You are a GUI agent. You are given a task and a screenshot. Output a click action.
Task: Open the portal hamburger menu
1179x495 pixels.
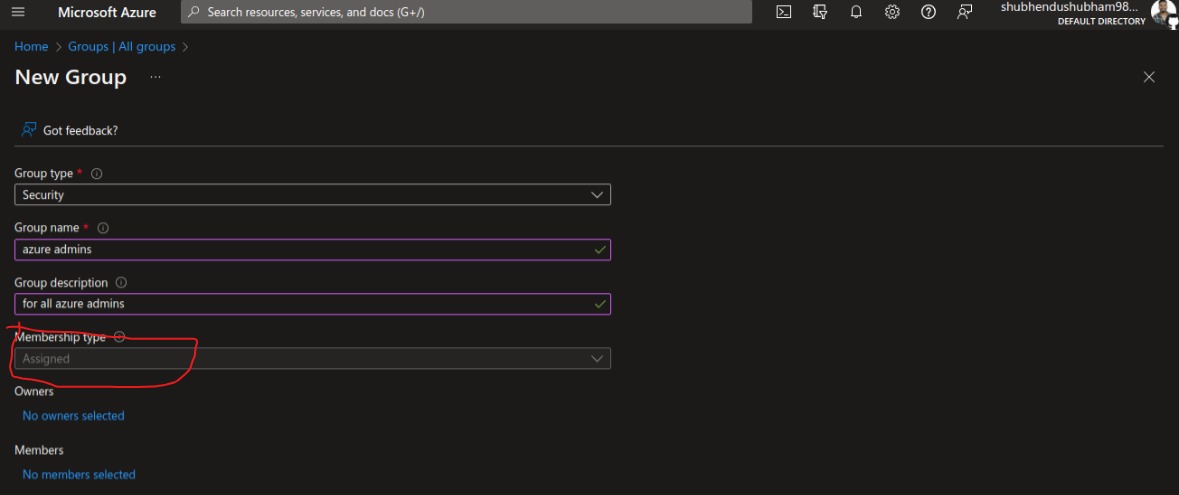click(18, 12)
